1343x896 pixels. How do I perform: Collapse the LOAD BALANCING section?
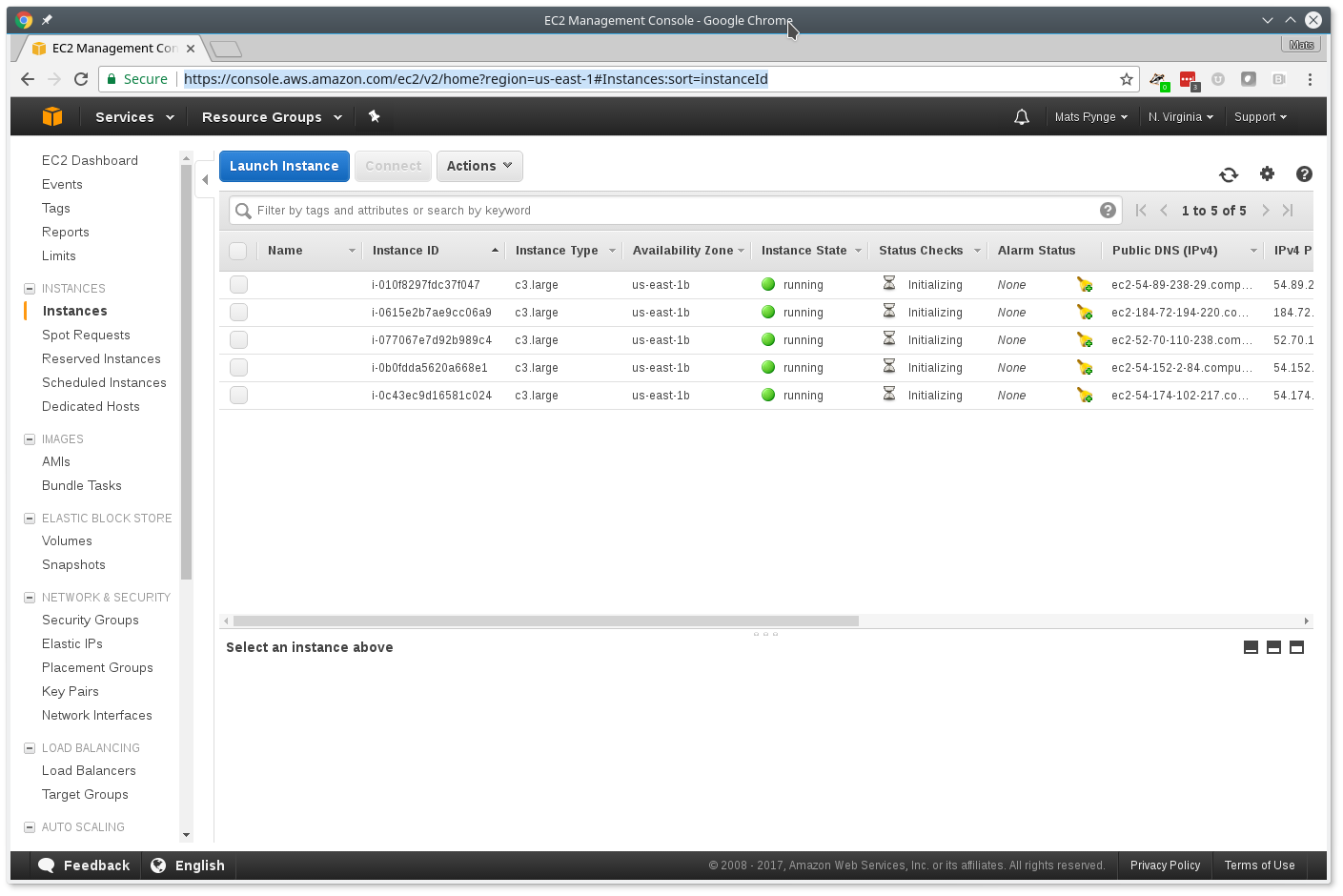(x=30, y=748)
